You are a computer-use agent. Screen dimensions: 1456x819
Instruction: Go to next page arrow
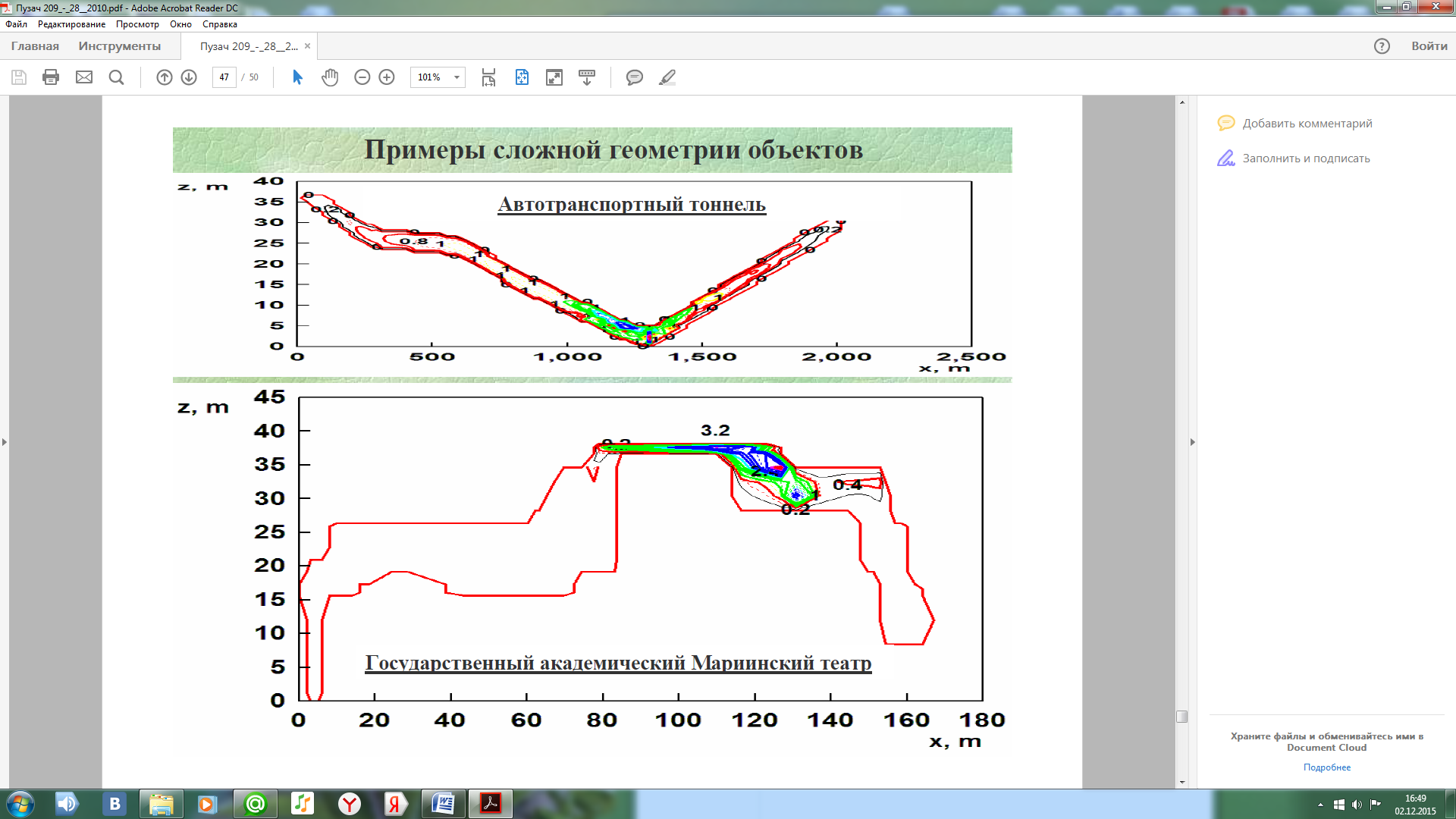pyautogui.click(x=189, y=77)
